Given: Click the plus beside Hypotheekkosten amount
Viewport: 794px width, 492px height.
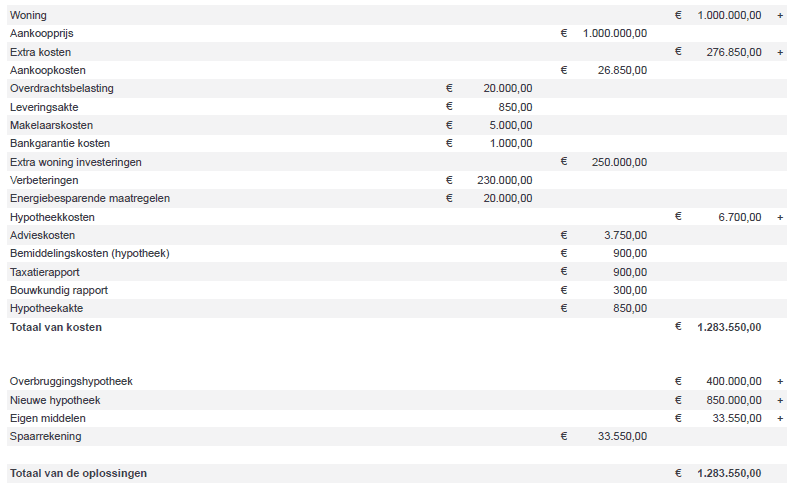Looking at the screenshot, I should coord(780,217).
